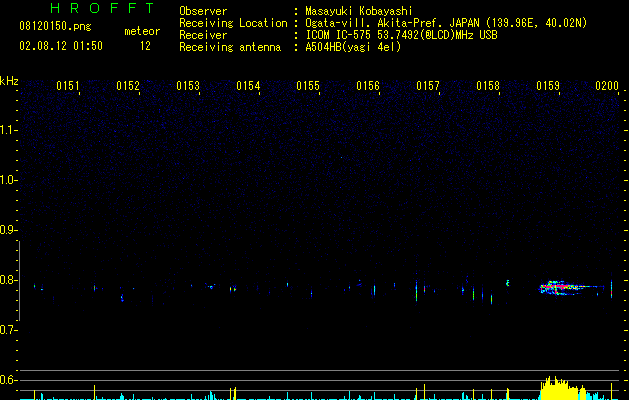Click observer name Masayuki Kobayashi
Screen dimensions: 629x400
(359, 11)
